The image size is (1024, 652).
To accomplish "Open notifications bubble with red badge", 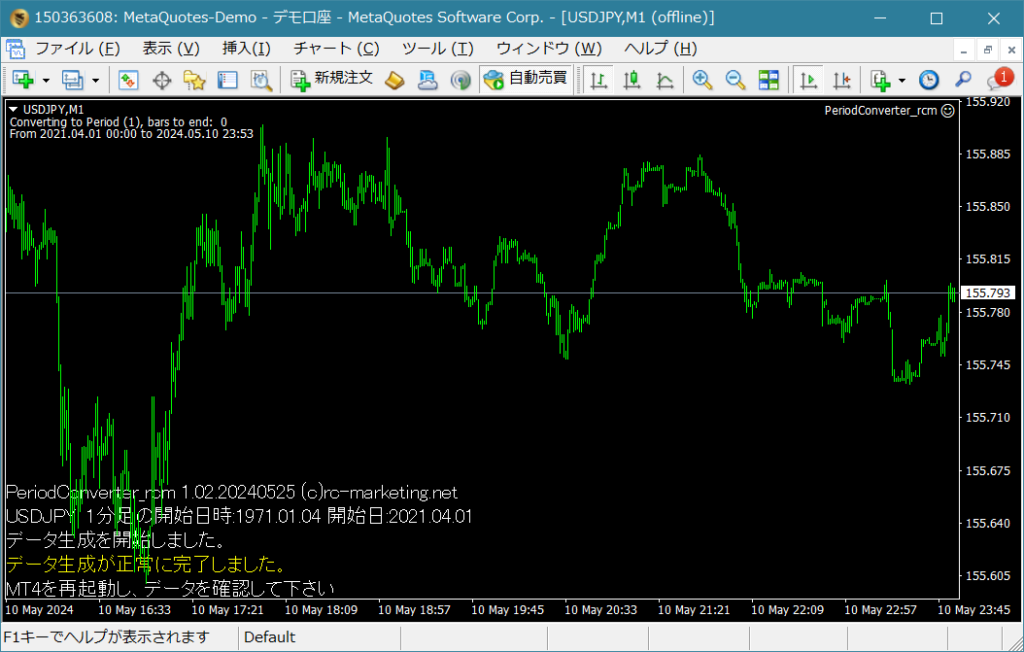I will [998, 80].
